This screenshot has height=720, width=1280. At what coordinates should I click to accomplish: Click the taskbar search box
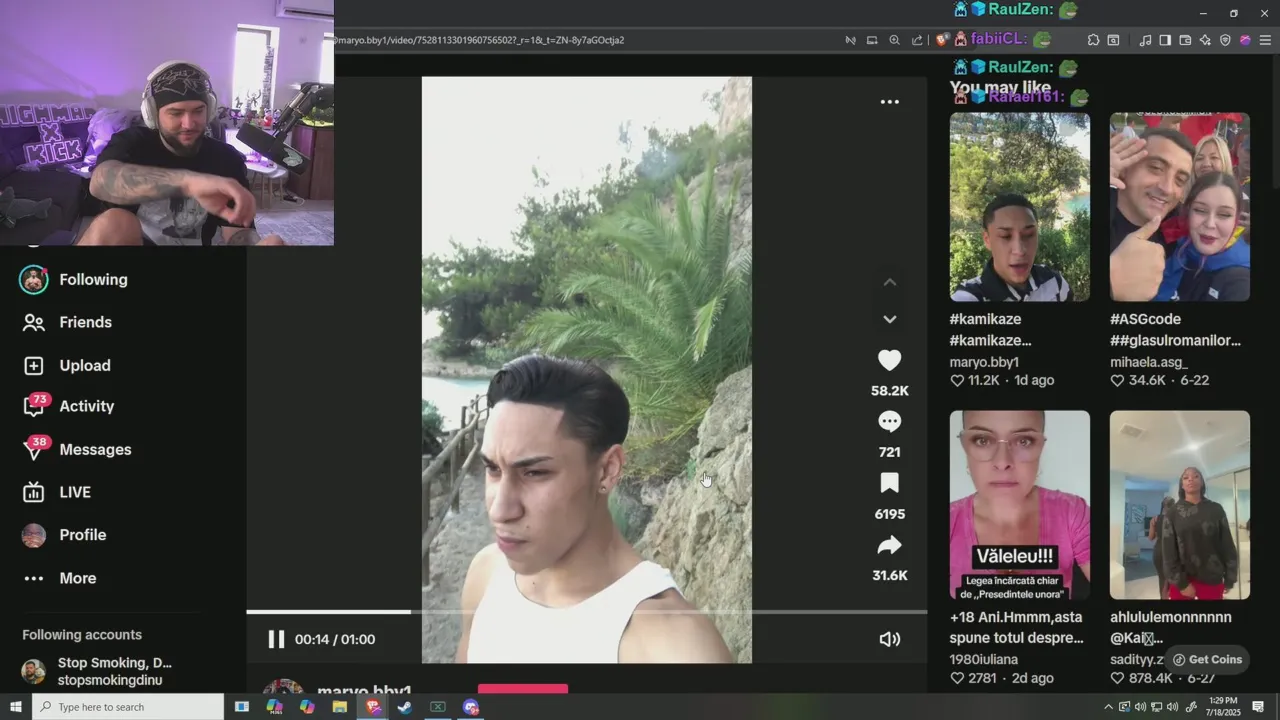(x=128, y=707)
